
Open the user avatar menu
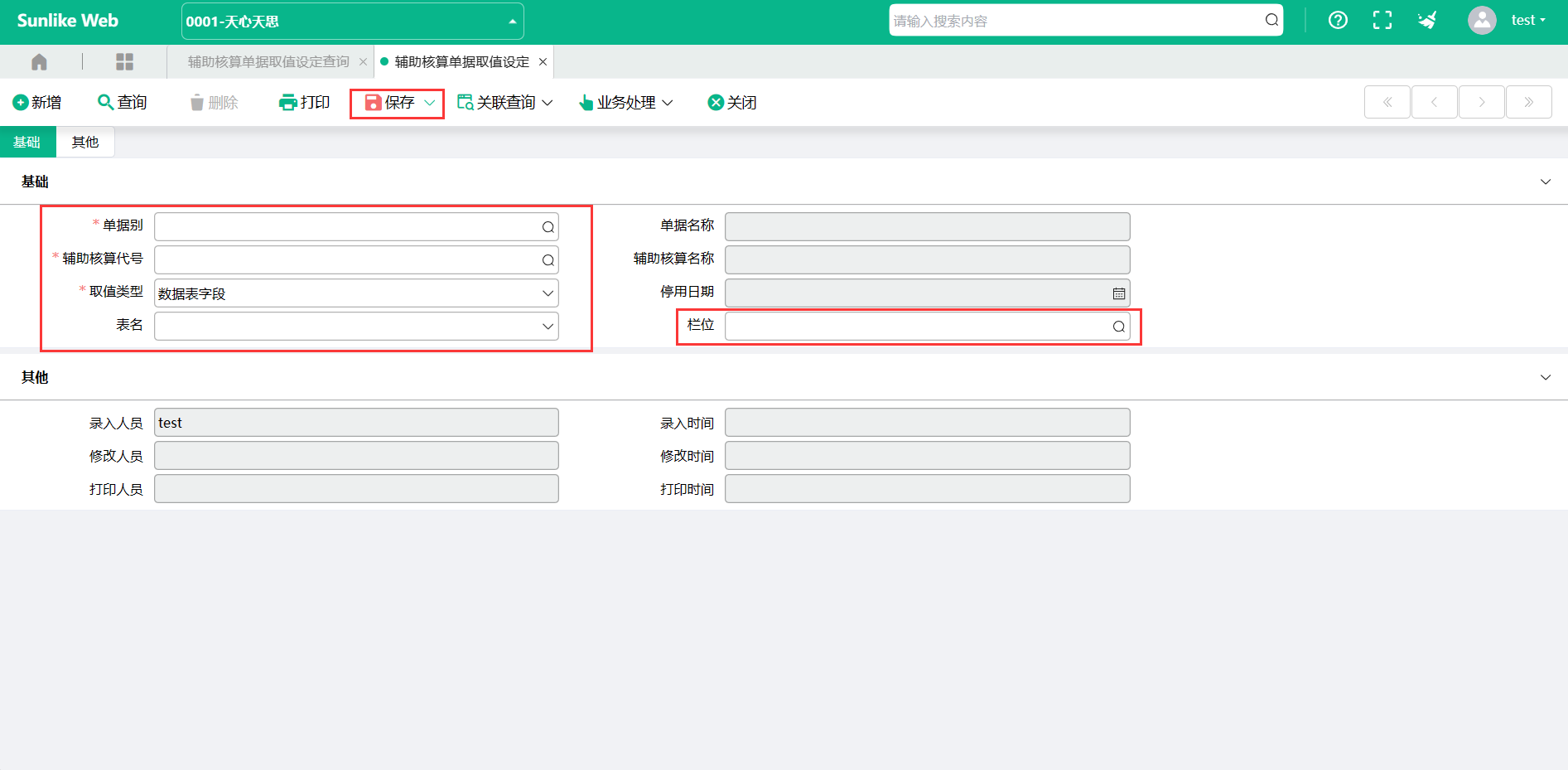1482,21
